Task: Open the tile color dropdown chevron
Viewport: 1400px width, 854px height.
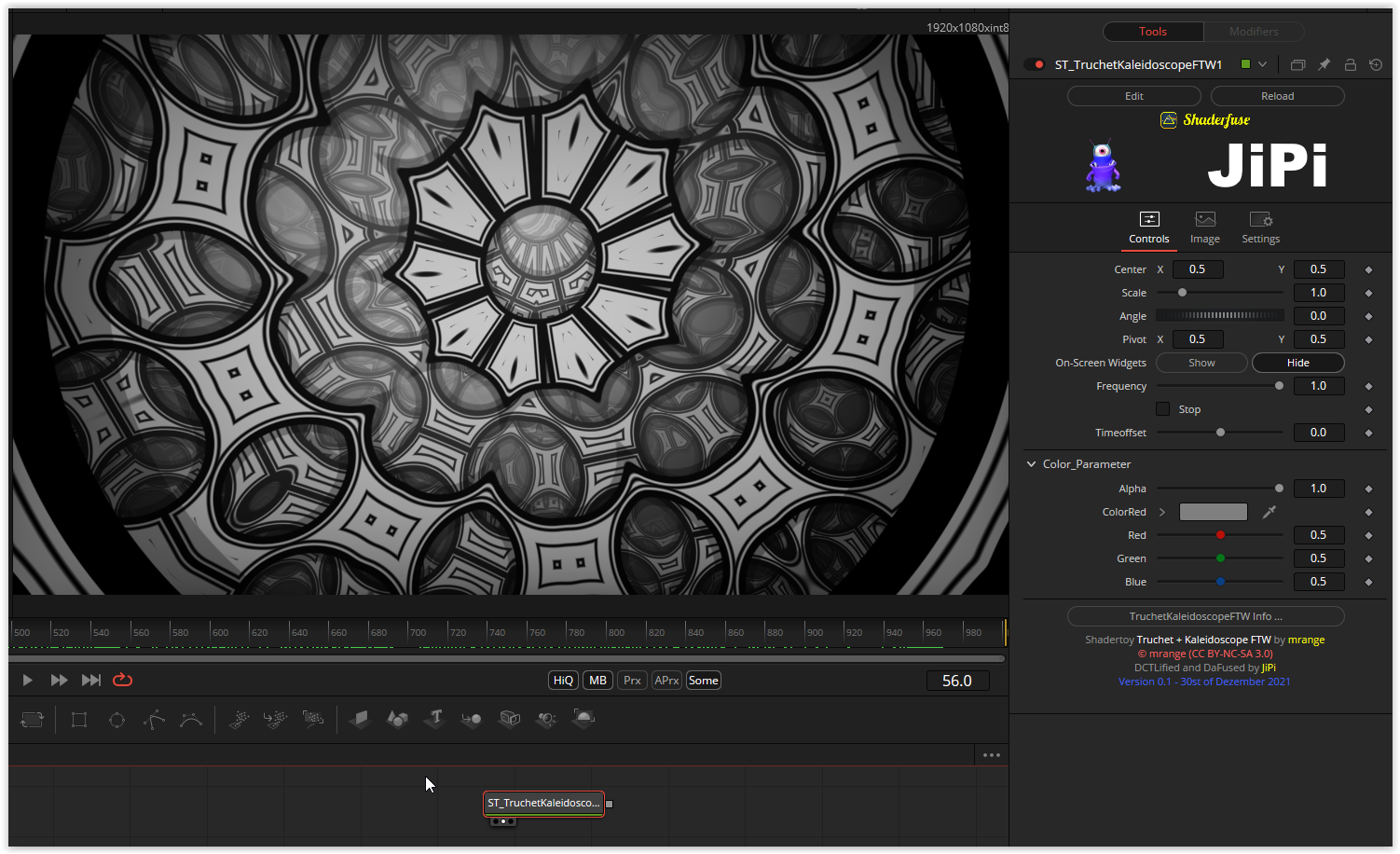Action: 1262,64
